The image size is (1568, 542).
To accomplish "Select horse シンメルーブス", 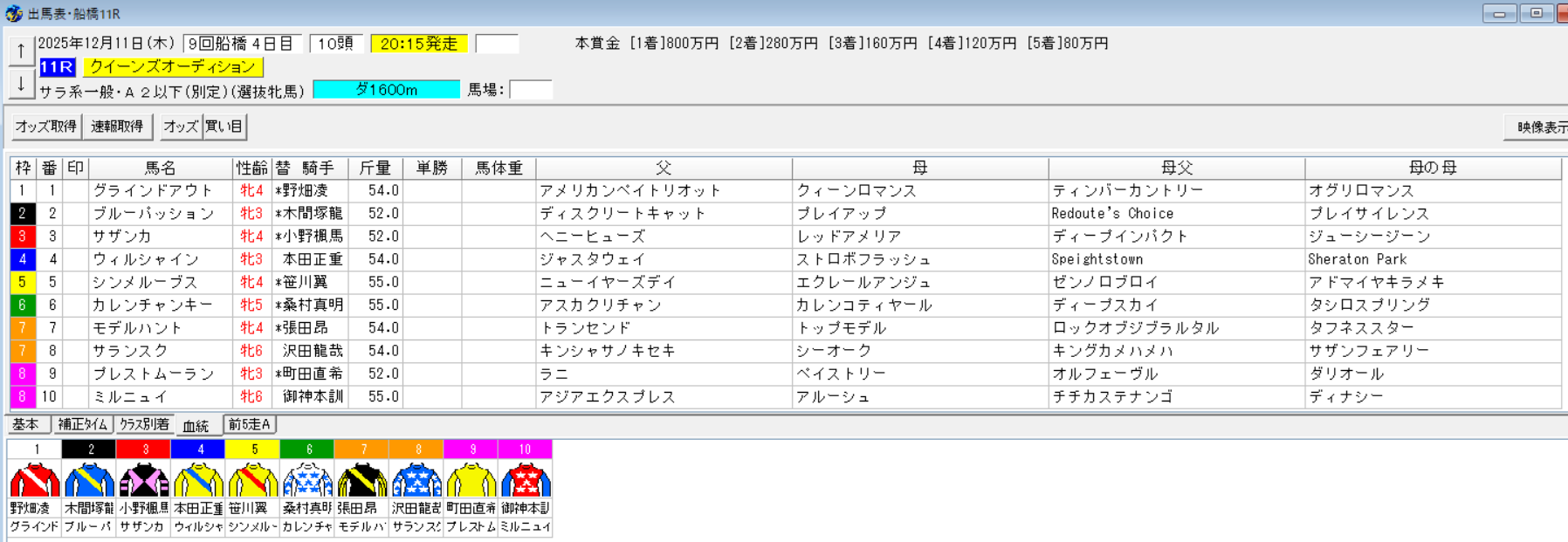I will 146,282.
